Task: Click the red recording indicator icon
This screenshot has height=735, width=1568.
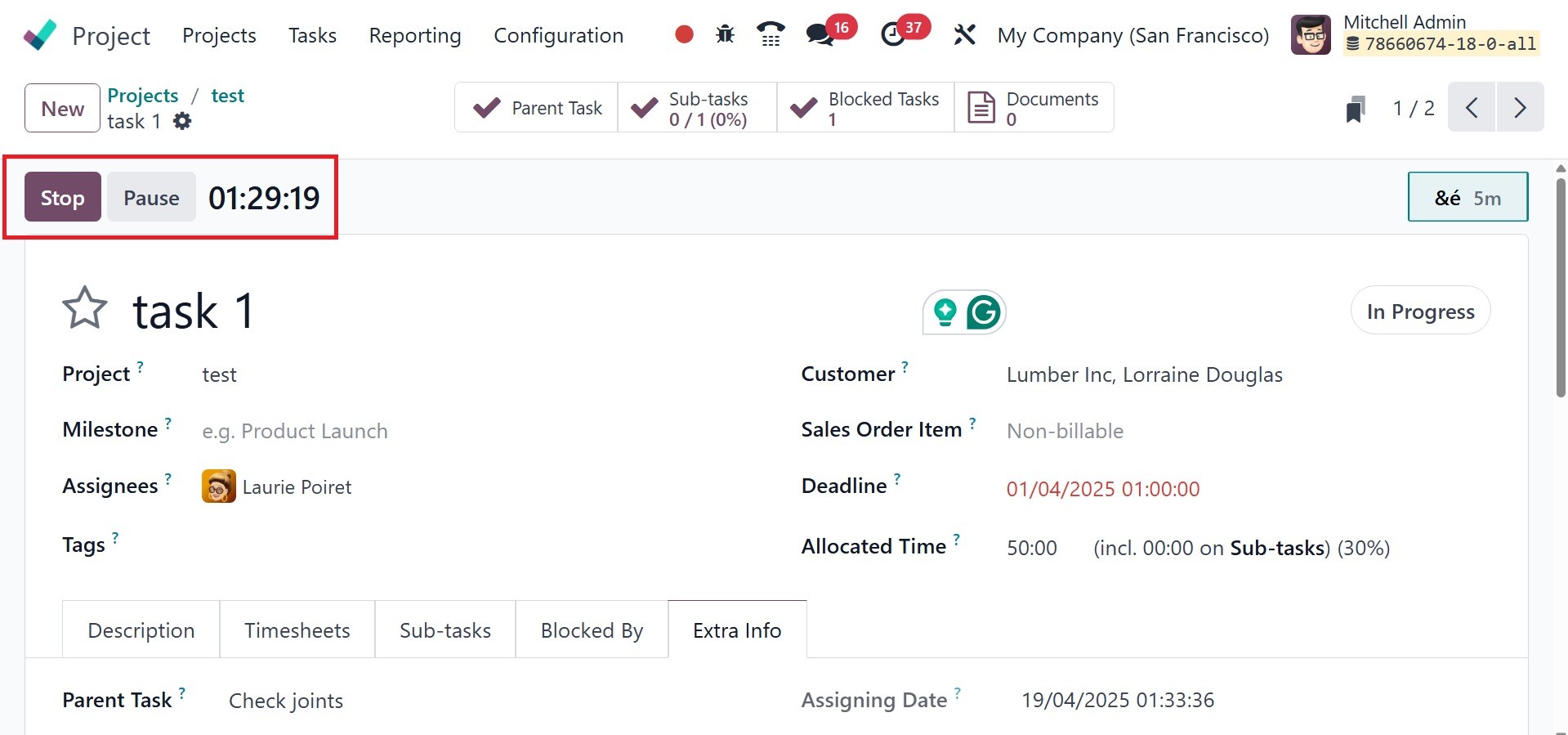Action: [x=685, y=34]
